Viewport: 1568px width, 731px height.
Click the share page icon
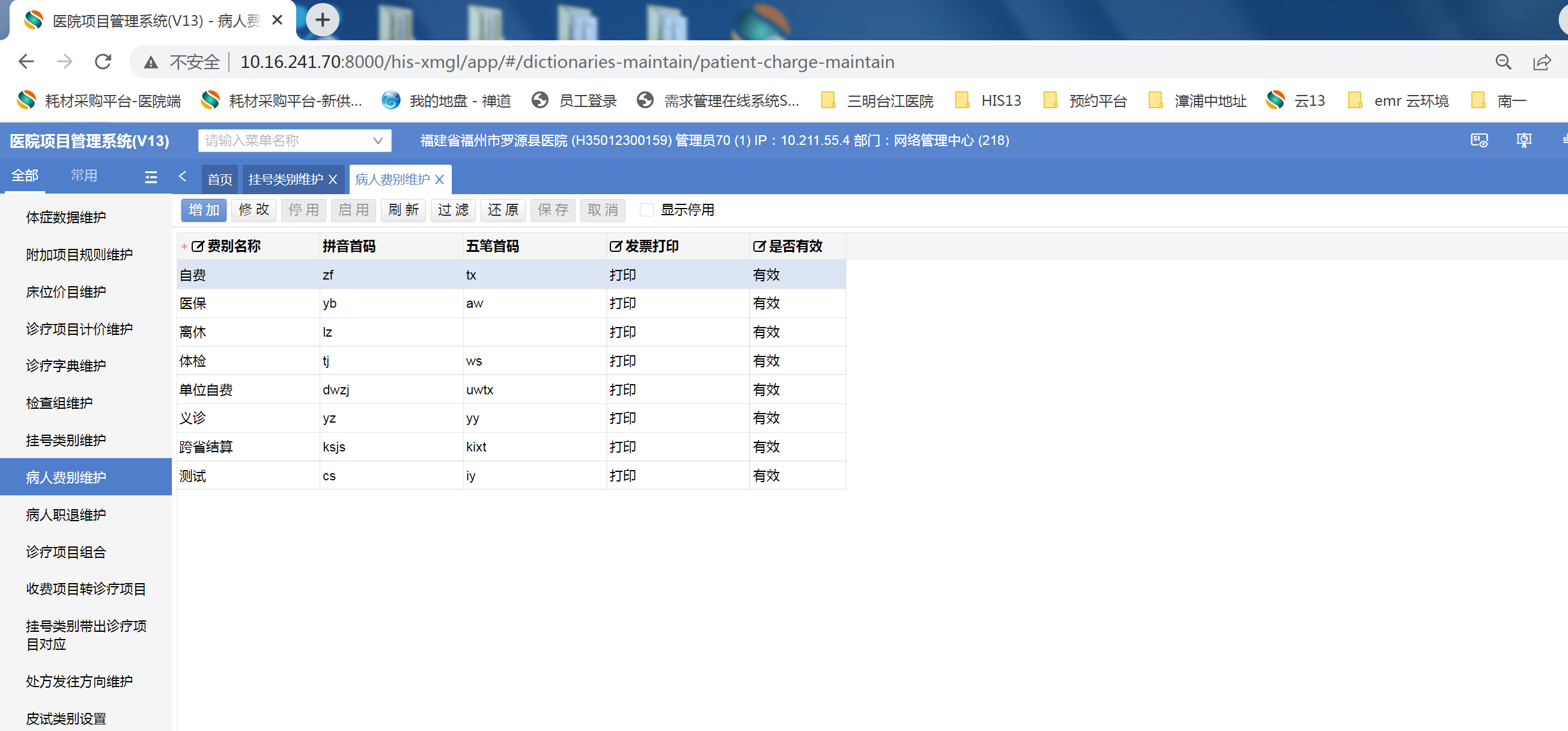[1541, 61]
